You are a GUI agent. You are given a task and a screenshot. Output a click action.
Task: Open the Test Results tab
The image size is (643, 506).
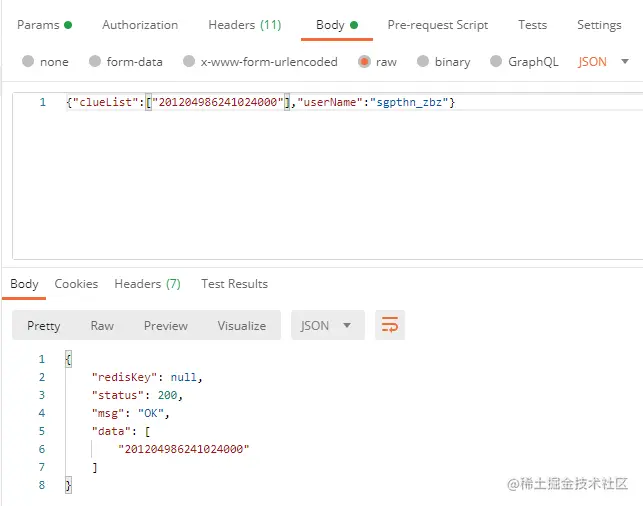(234, 284)
